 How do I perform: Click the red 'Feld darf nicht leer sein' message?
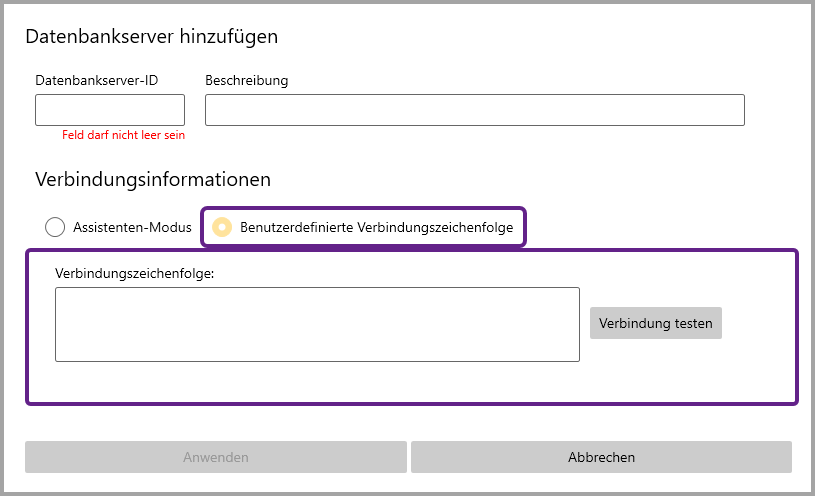(123, 135)
